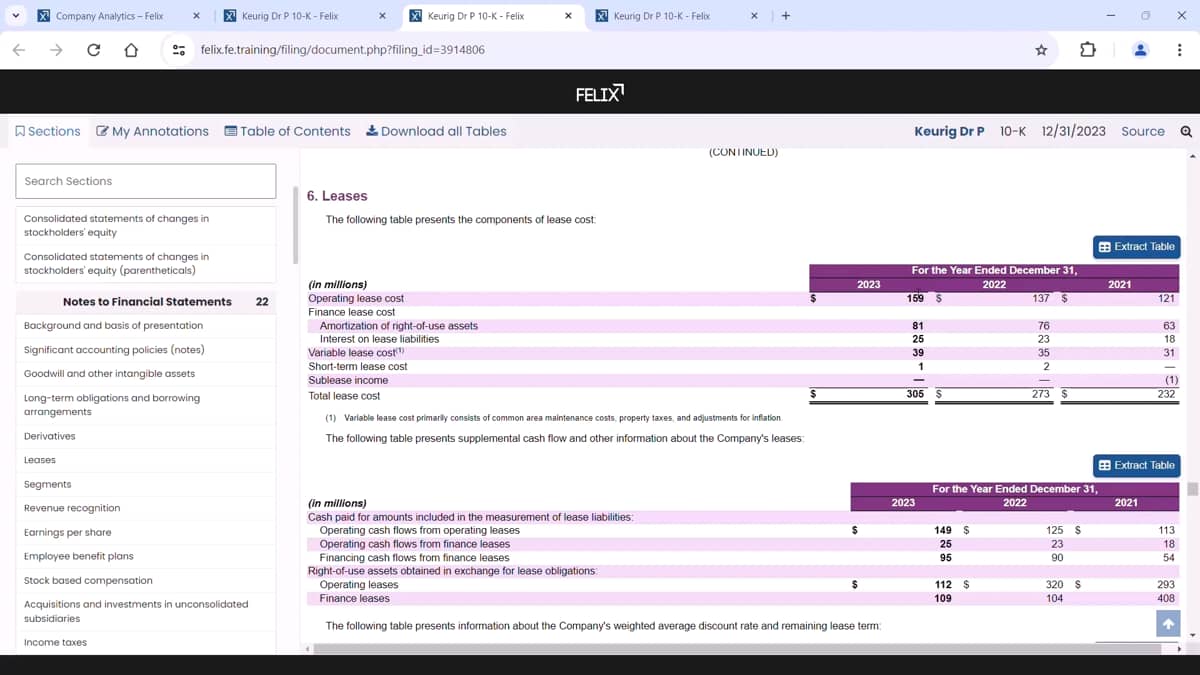
Task: Extract the lease cost components table
Action: [1137, 247]
